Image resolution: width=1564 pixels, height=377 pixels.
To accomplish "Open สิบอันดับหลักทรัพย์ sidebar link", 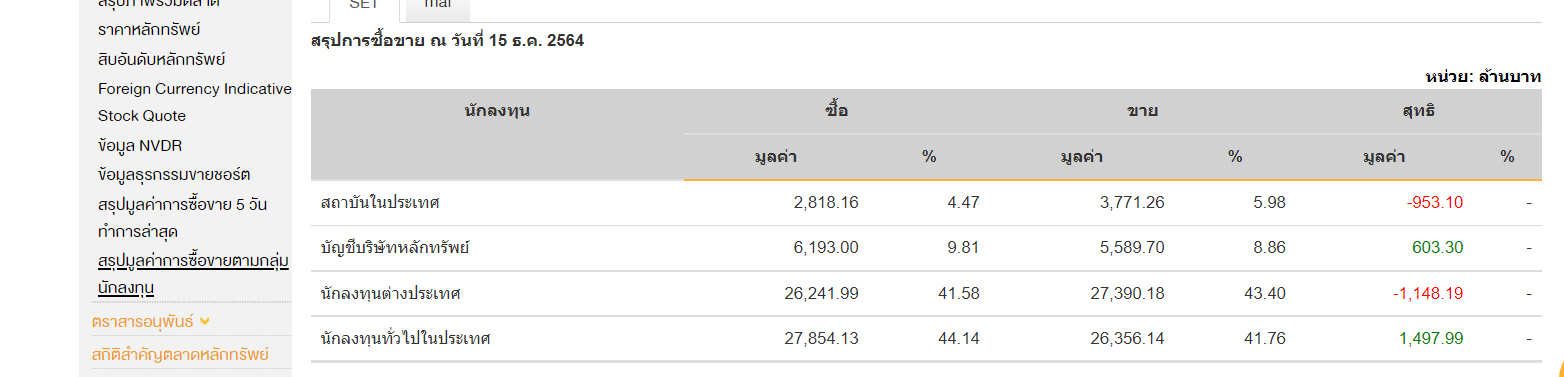I will (162, 59).
